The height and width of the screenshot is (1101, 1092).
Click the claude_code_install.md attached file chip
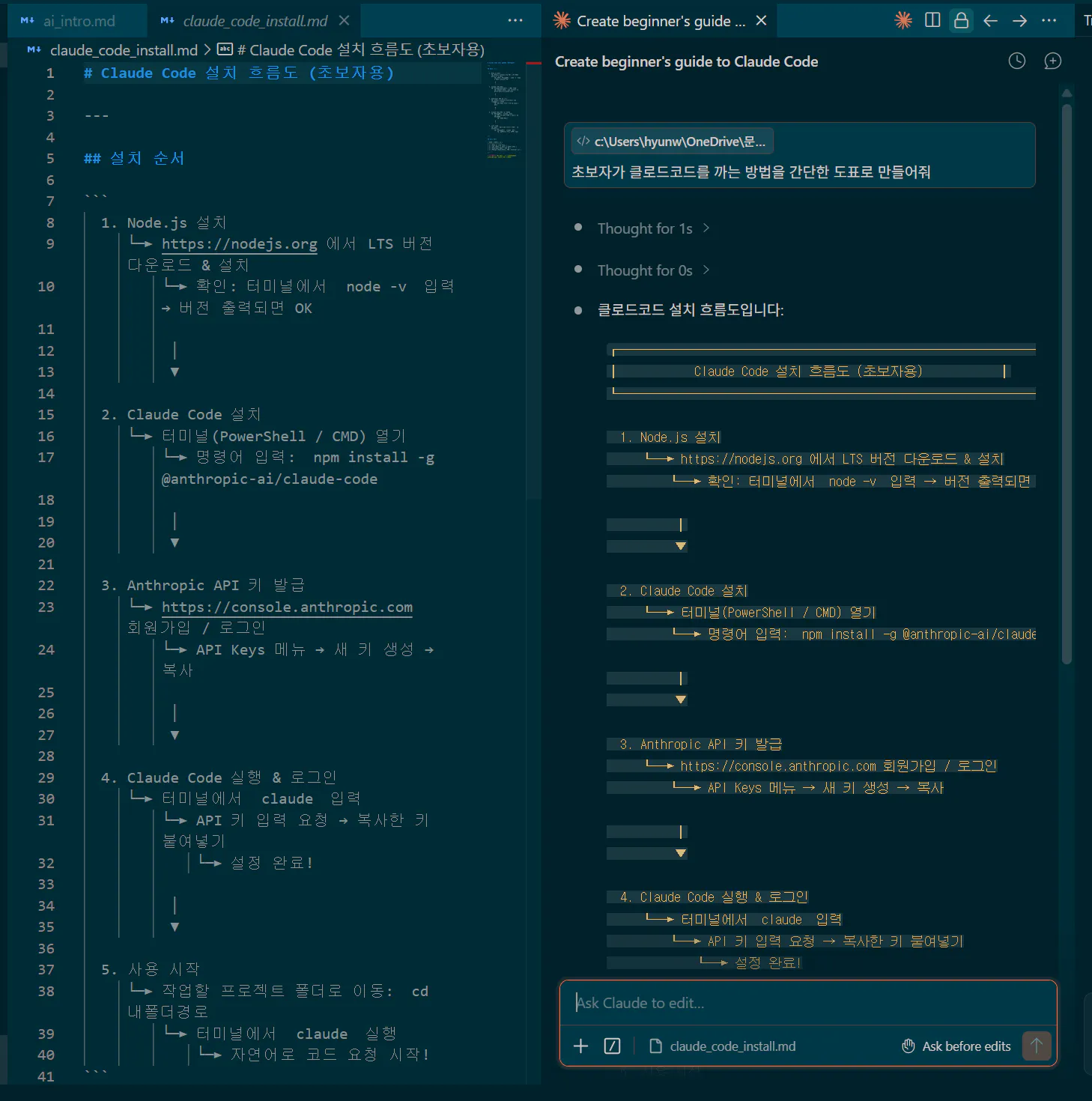pos(723,1046)
